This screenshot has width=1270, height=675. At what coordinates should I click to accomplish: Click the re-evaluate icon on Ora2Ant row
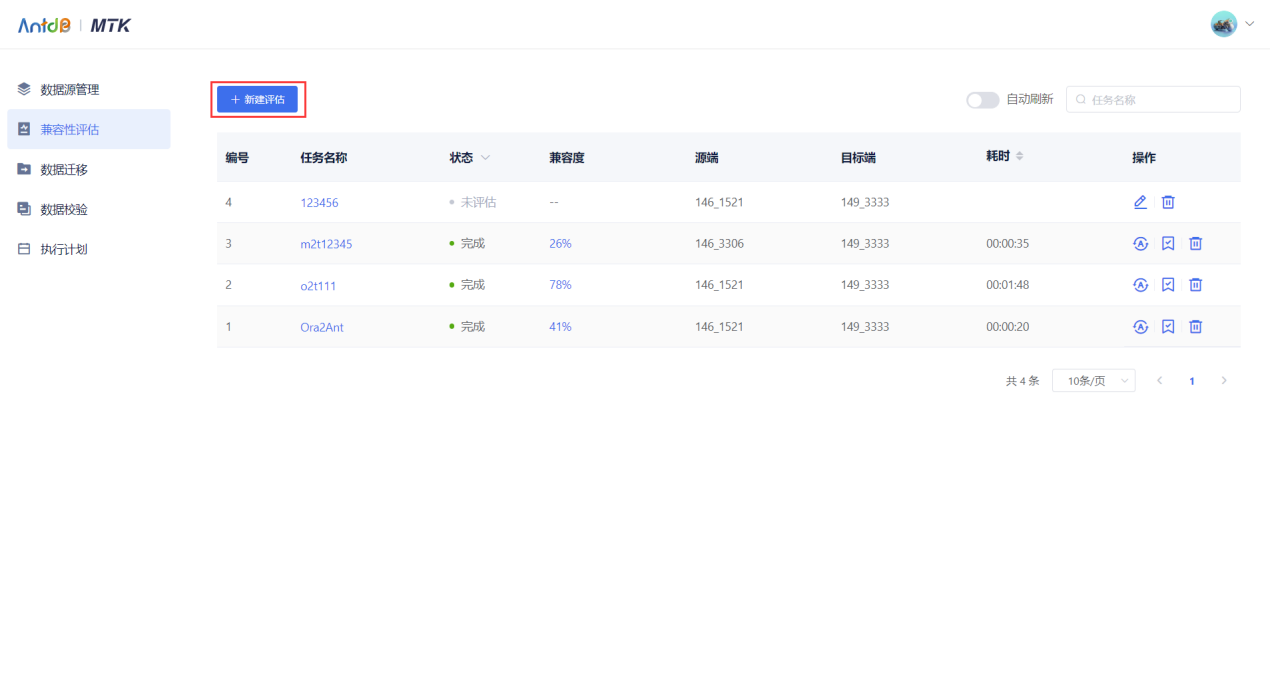click(x=1140, y=326)
